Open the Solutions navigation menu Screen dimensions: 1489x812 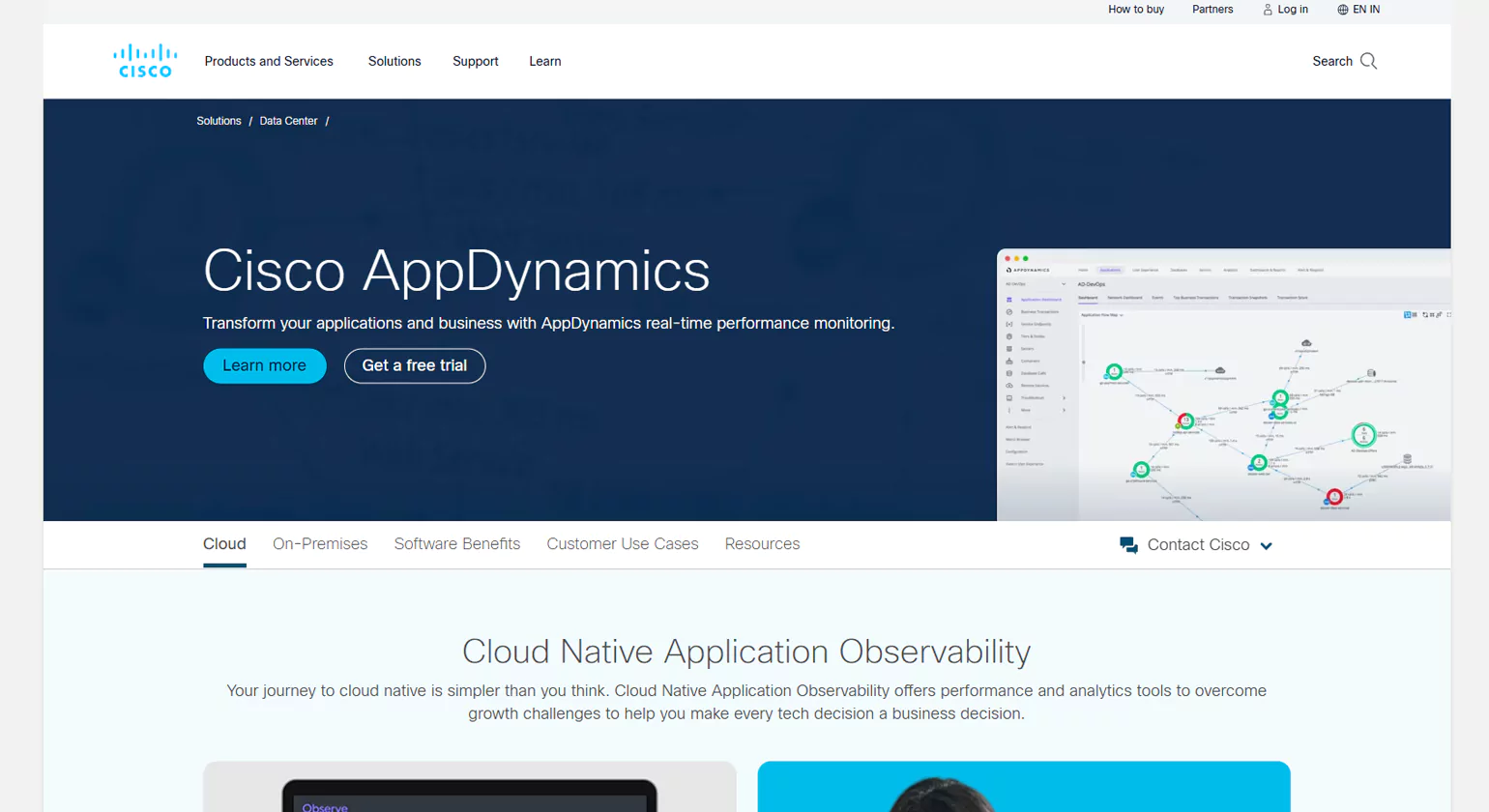[394, 61]
